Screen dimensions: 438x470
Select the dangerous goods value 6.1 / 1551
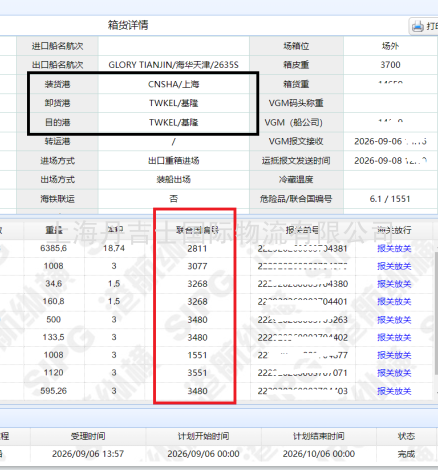[390, 199]
